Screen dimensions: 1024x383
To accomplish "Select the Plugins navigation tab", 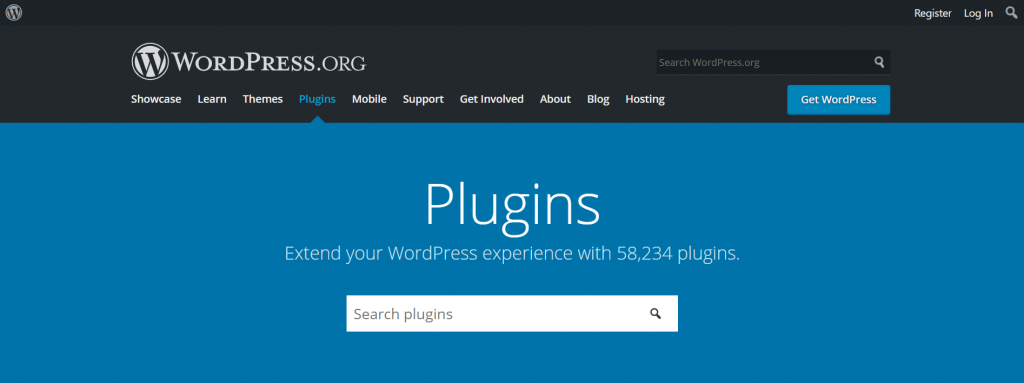I will point(317,99).
